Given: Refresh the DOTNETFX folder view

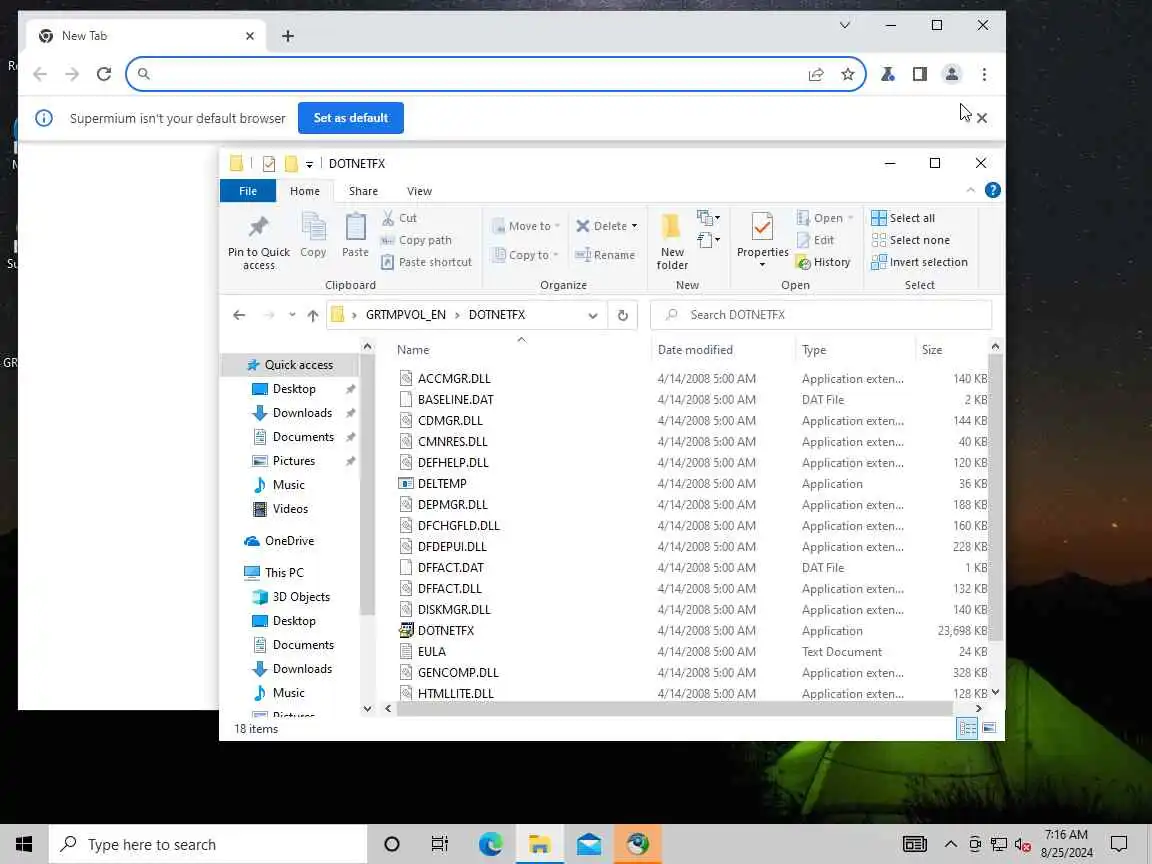Looking at the screenshot, I should point(622,315).
